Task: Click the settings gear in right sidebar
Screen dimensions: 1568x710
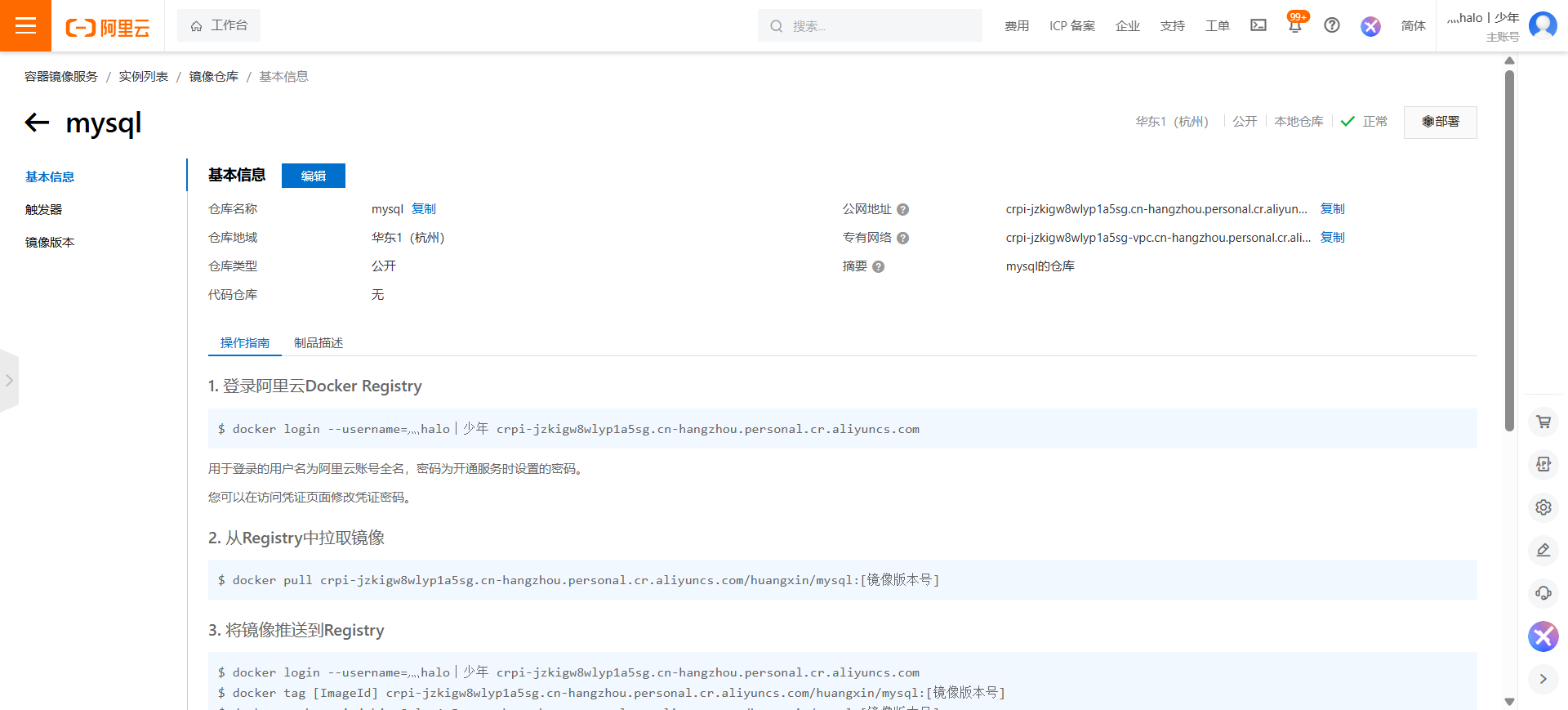Action: point(1543,507)
